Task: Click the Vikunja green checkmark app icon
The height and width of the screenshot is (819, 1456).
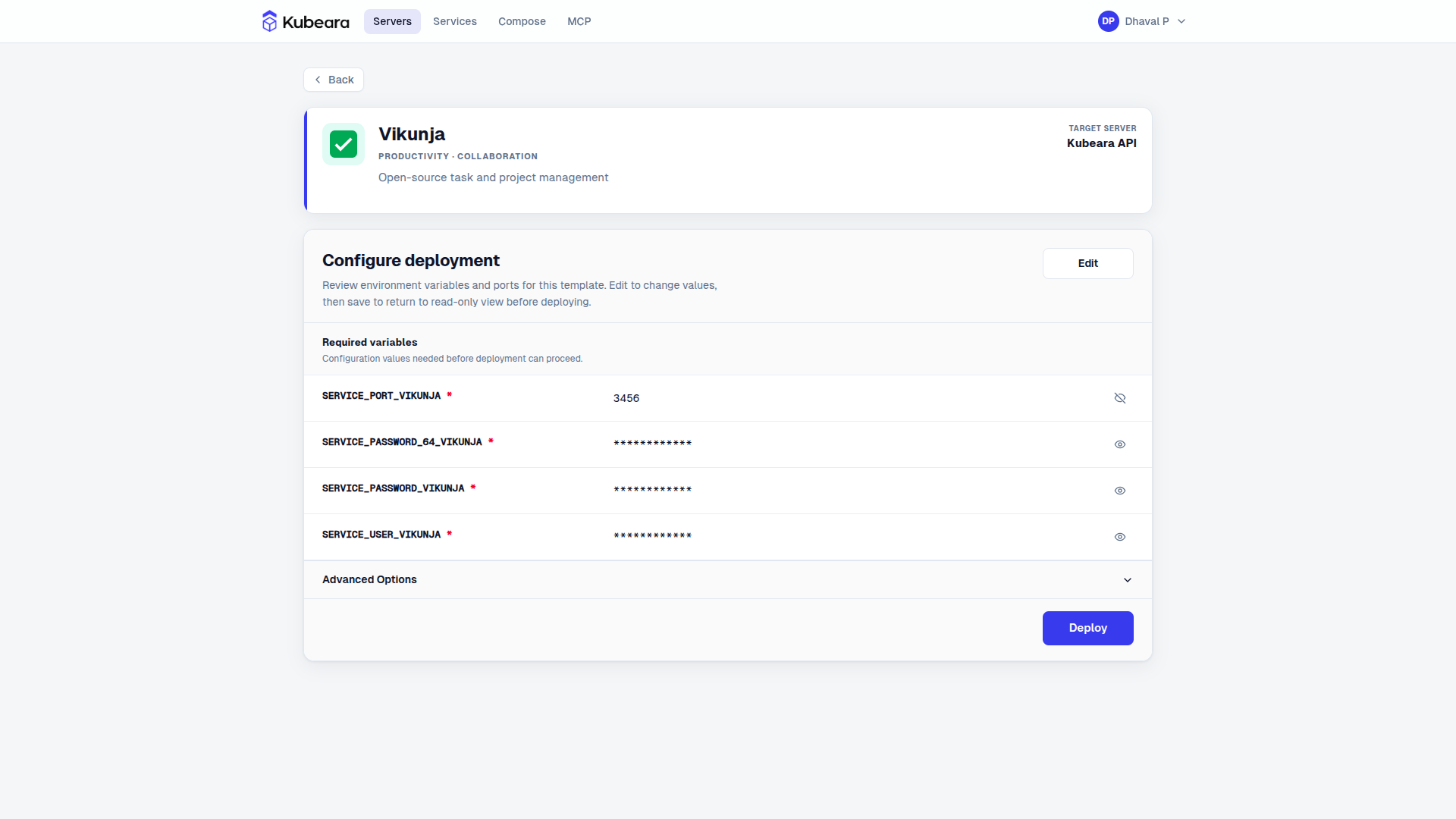Action: 344,144
